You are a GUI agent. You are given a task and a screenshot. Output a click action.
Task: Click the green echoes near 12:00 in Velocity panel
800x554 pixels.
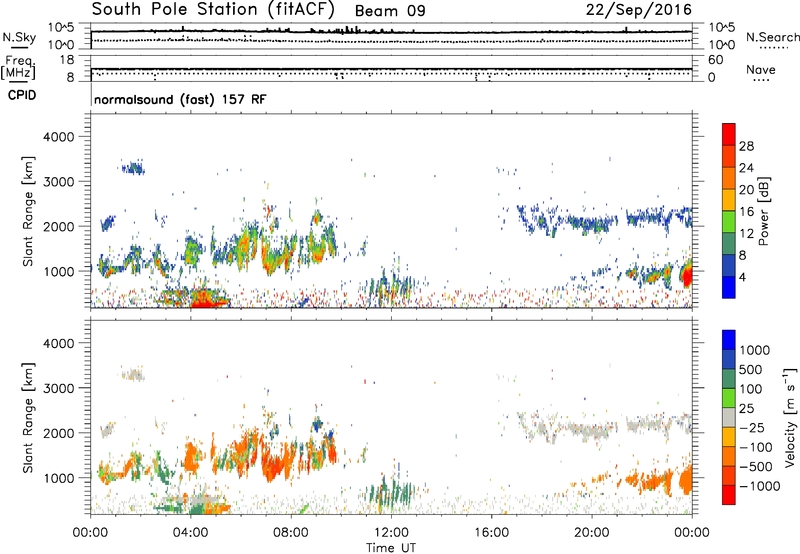point(391,491)
